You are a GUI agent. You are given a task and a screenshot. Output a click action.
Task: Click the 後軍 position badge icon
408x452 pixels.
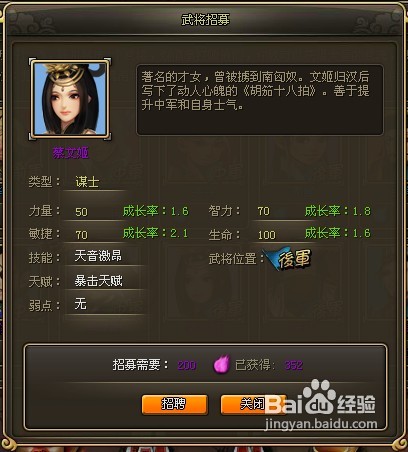(289, 258)
